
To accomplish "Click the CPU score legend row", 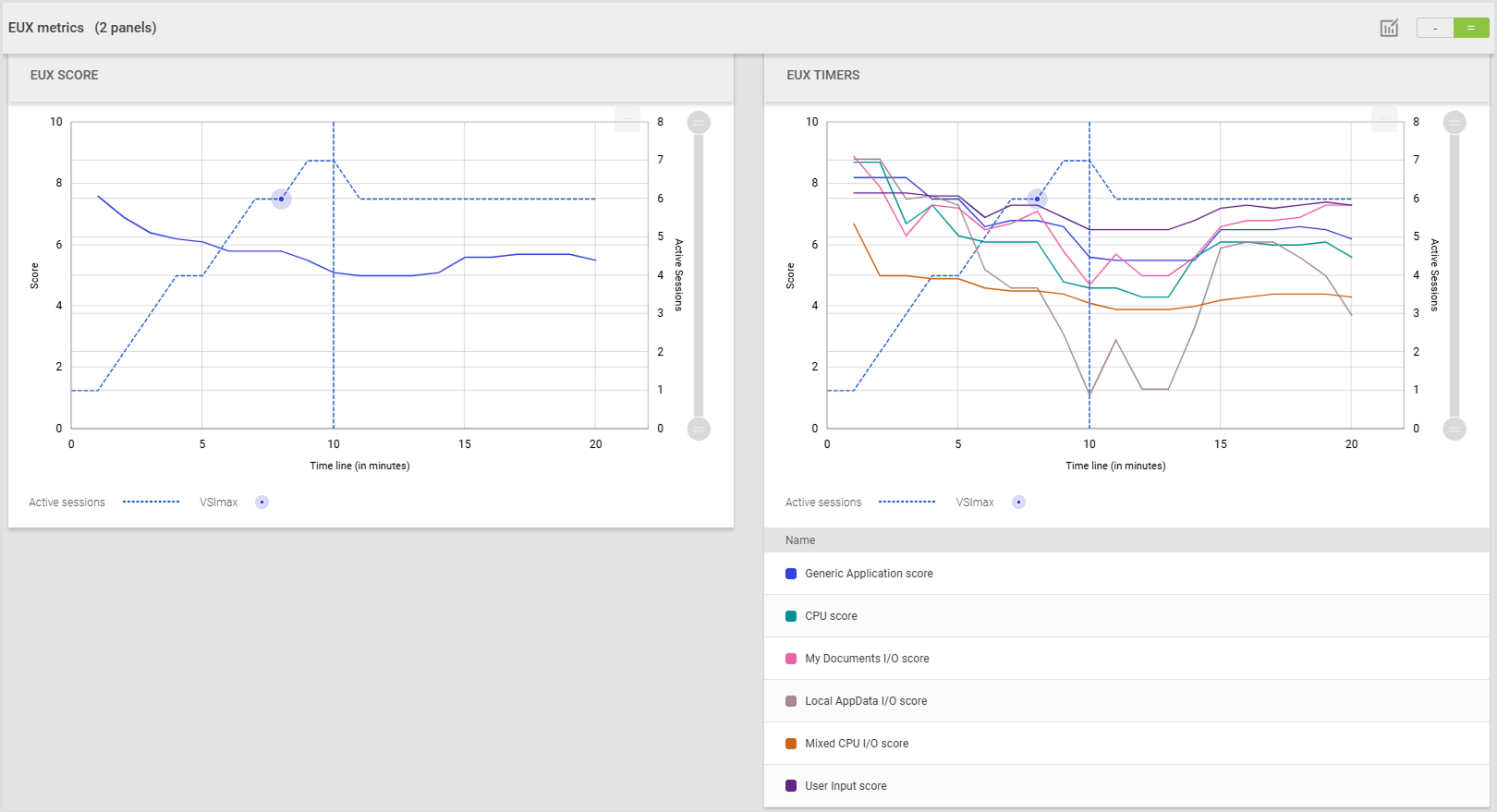I will pos(831,616).
